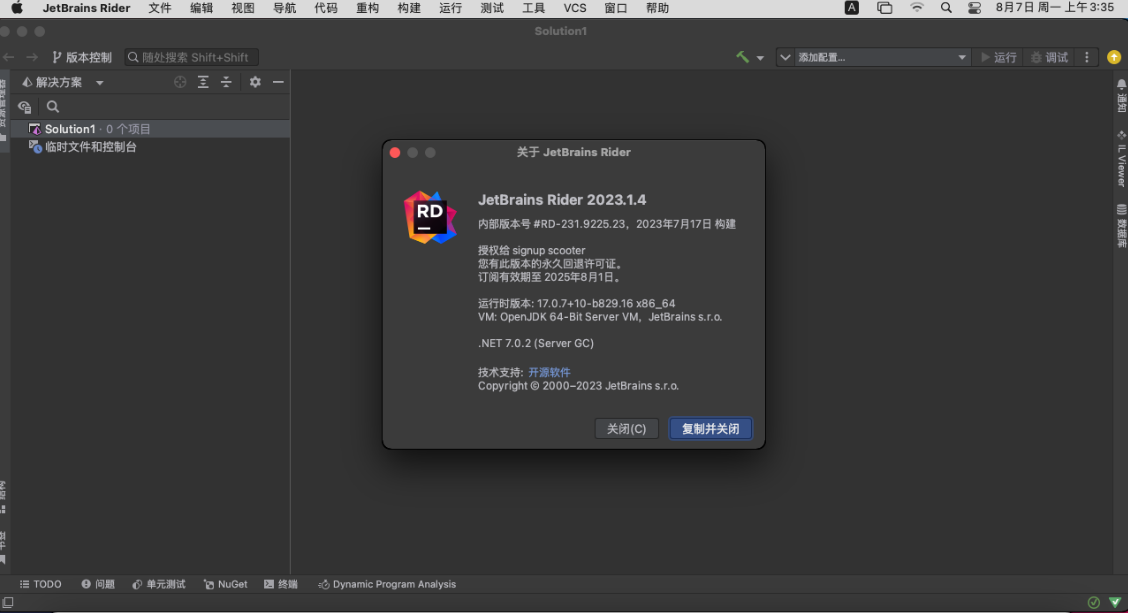1128x613 pixels.
Task: Open the 单元测试 unit tests tool window
Action: [x=159, y=584]
